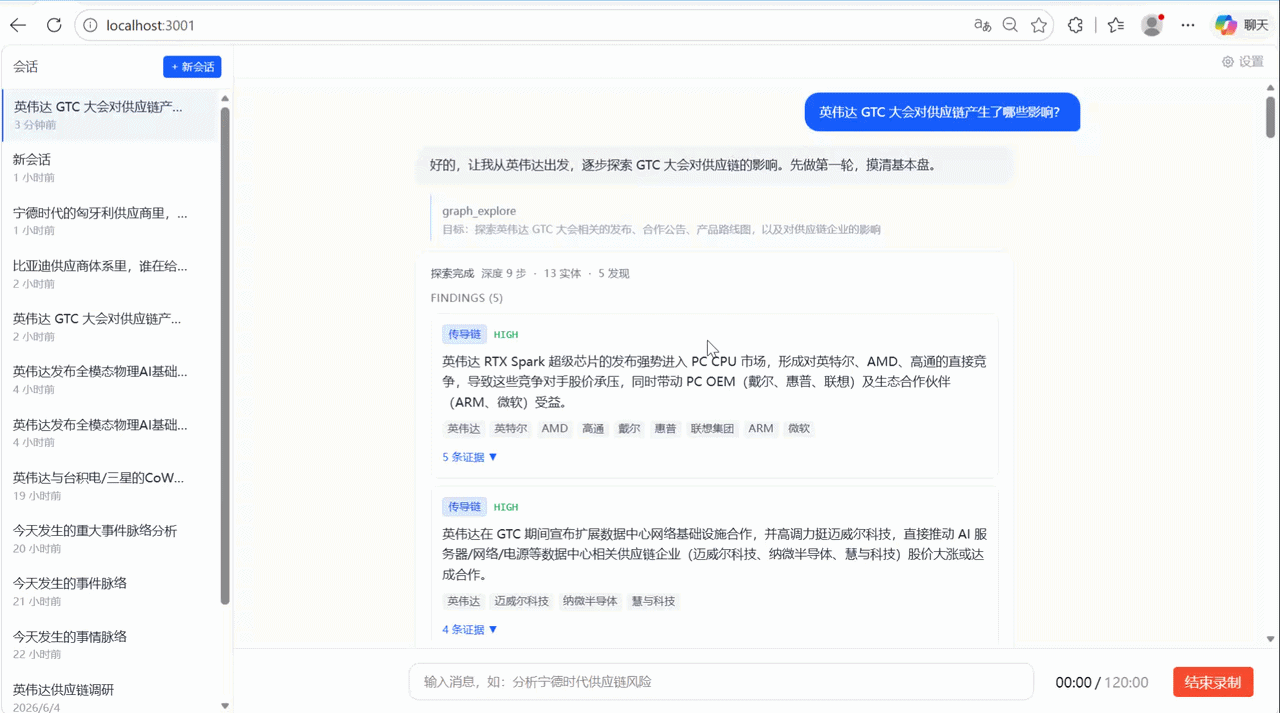The height and width of the screenshot is (713, 1280).
Task: Click the 慧与科技 entity tag
Action: click(x=653, y=601)
